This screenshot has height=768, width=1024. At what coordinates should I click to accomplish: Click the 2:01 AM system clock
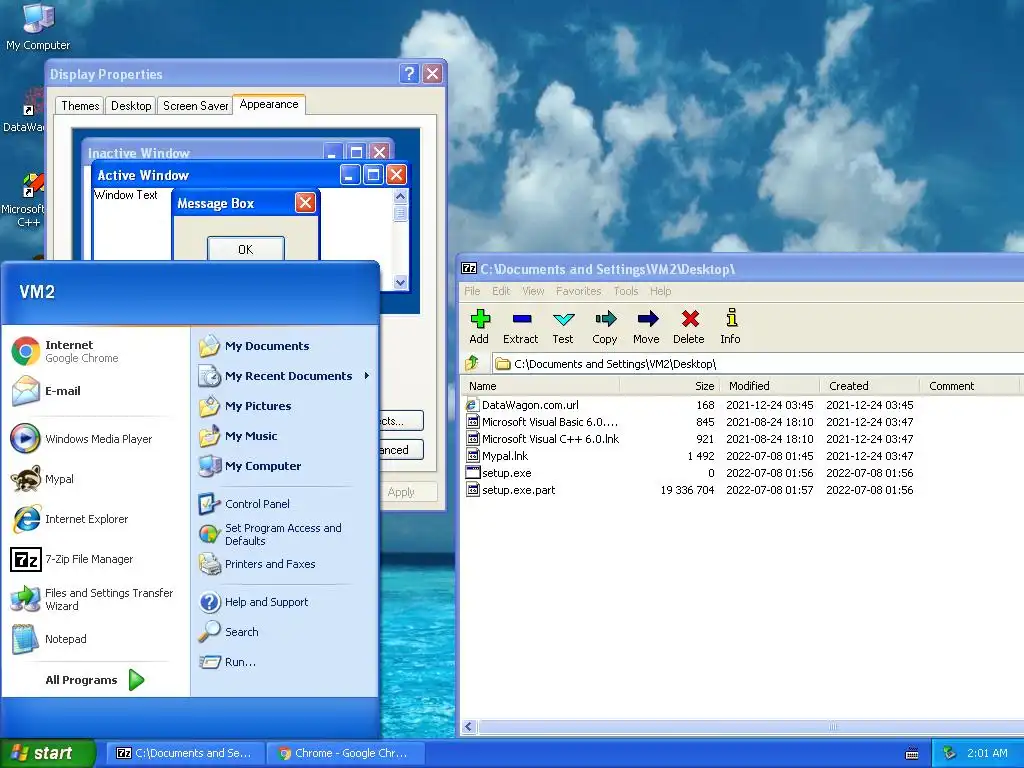[987, 753]
